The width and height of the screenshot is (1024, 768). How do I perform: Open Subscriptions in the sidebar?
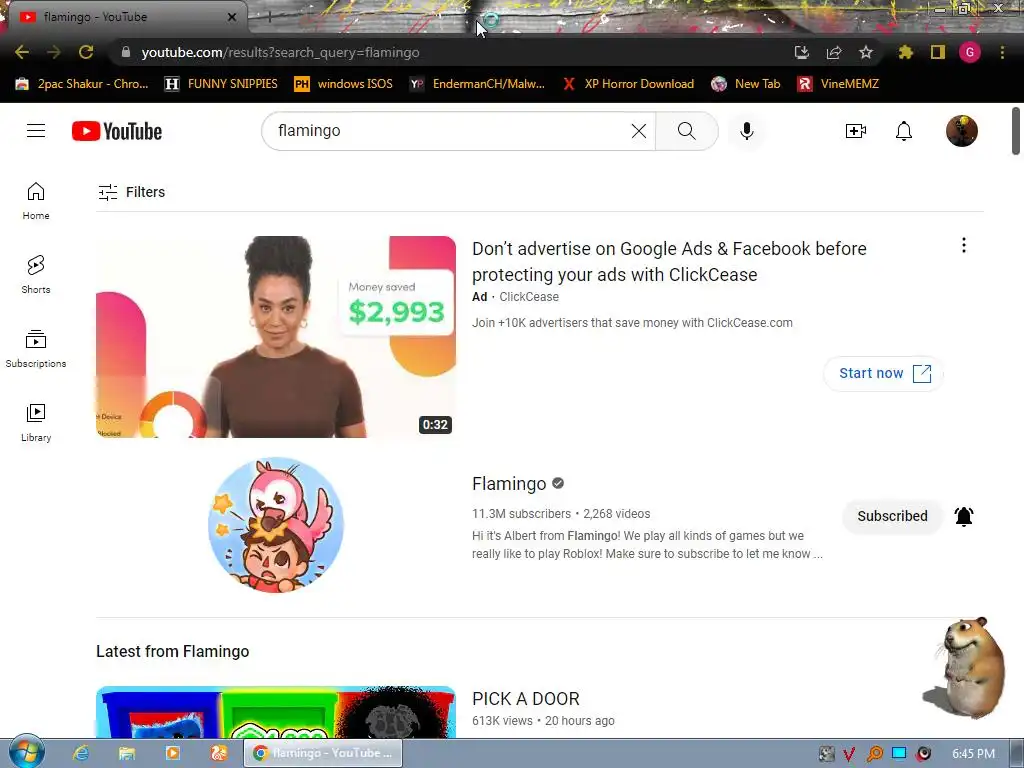36,349
